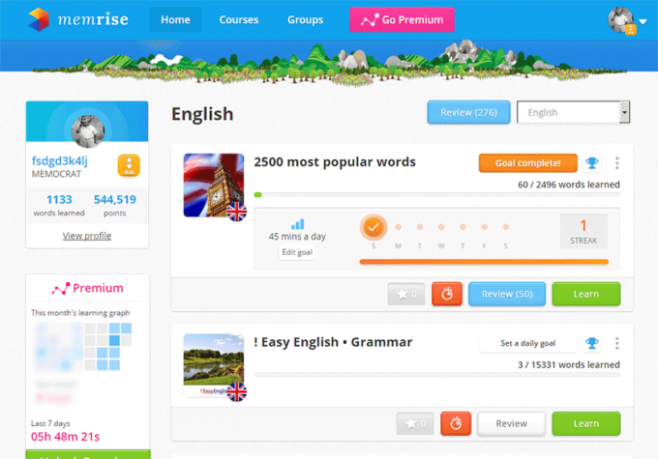Open more options for Easy English Grammar
Viewport: 658px width, 459px height.
pyautogui.click(x=617, y=343)
